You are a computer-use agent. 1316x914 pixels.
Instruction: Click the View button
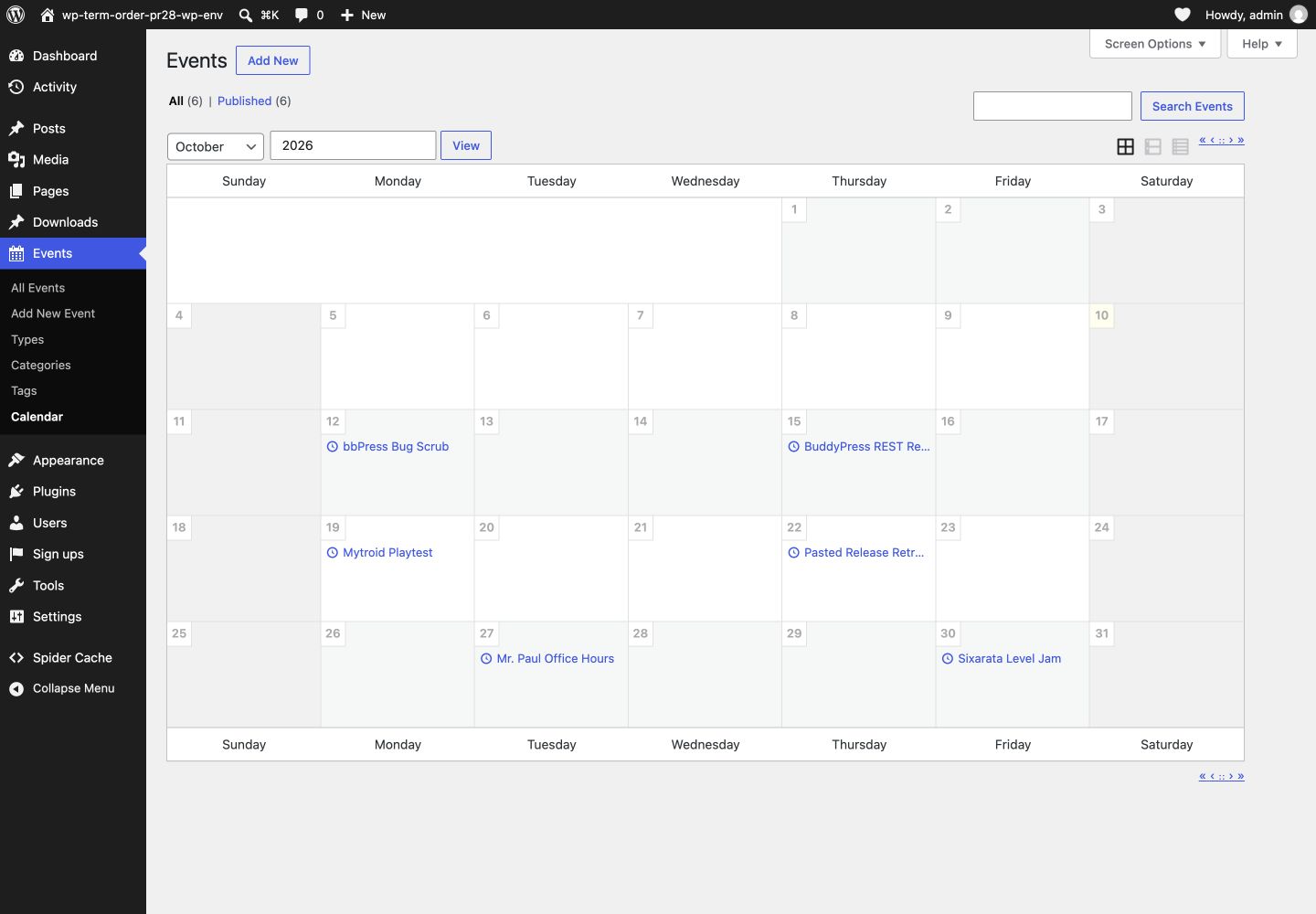[466, 145]
